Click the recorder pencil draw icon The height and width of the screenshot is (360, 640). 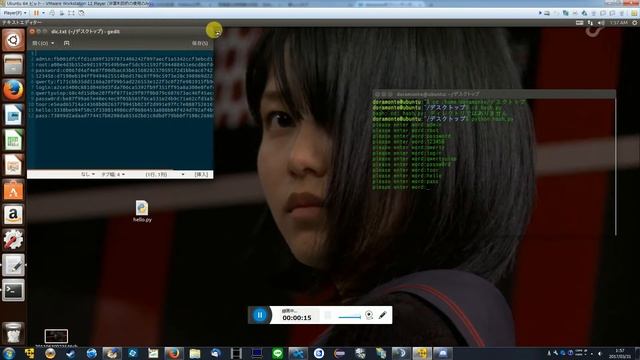coord(382,315)
